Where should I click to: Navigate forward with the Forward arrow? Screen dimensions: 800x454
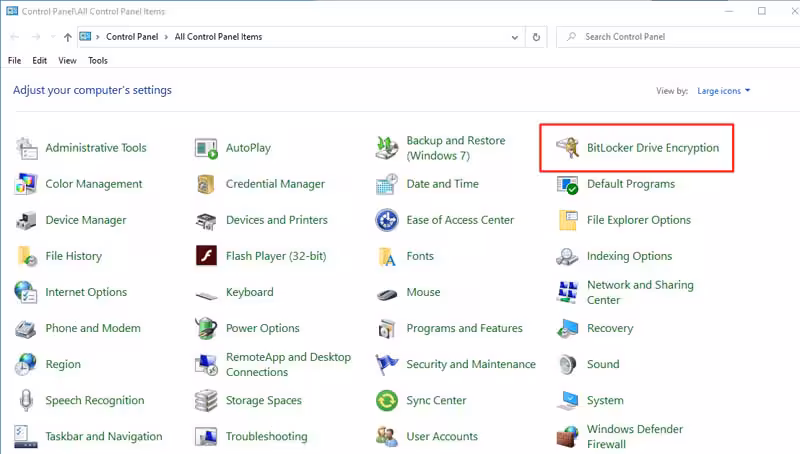click(36, 37)
